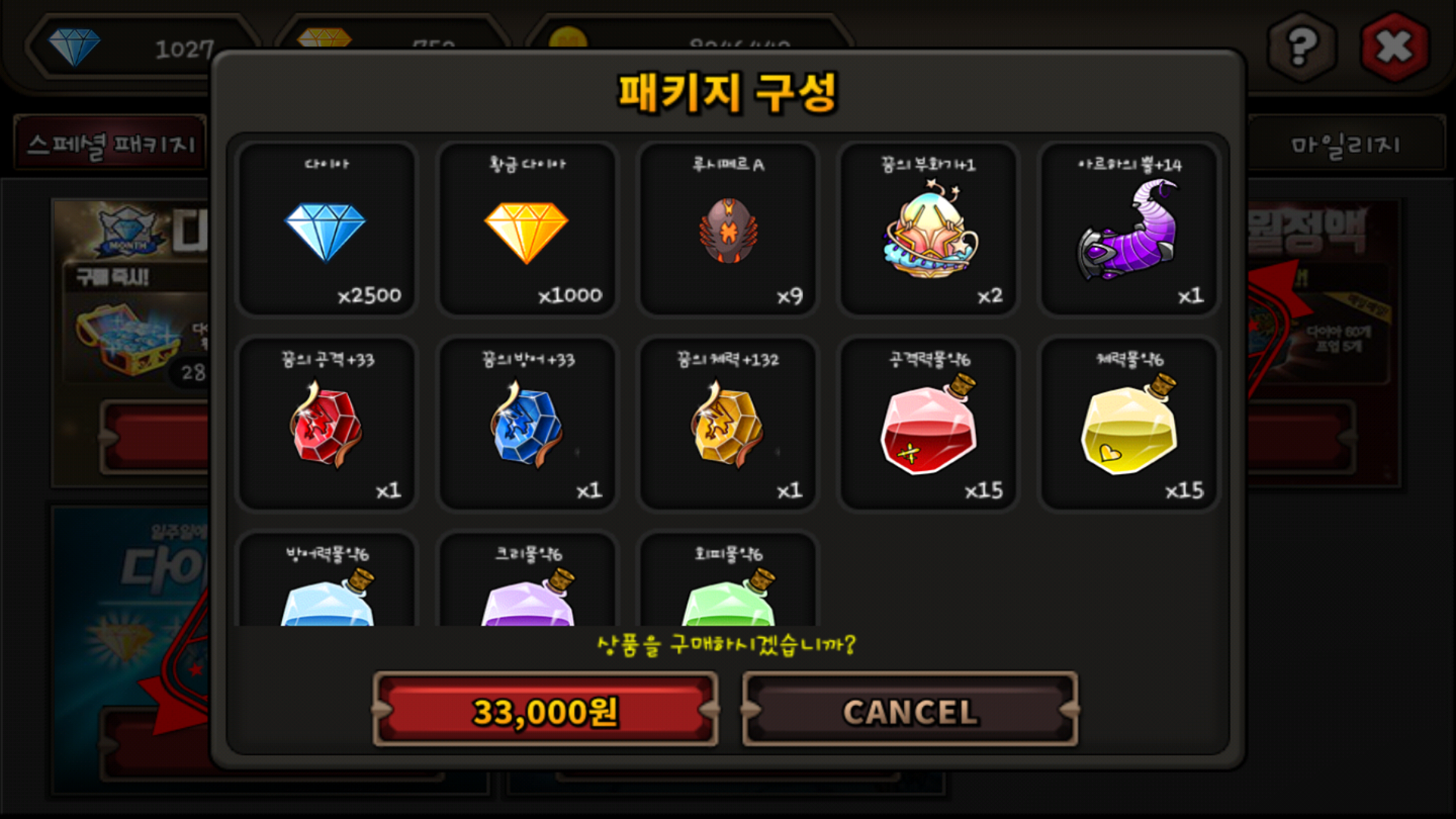Select the purple horn x1 item

tap(1129, 228)
